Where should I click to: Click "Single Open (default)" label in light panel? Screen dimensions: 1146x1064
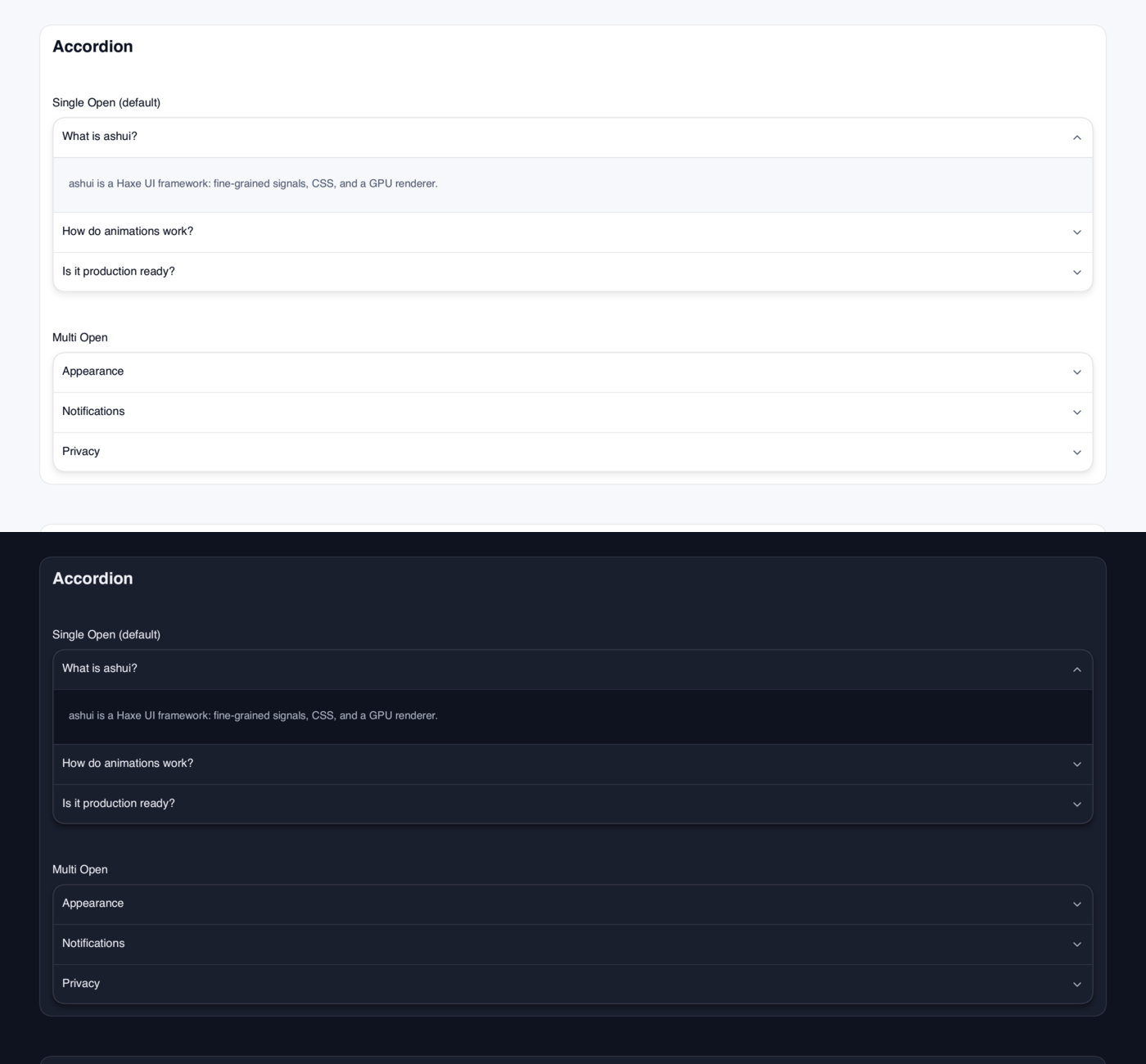point(106,102)
